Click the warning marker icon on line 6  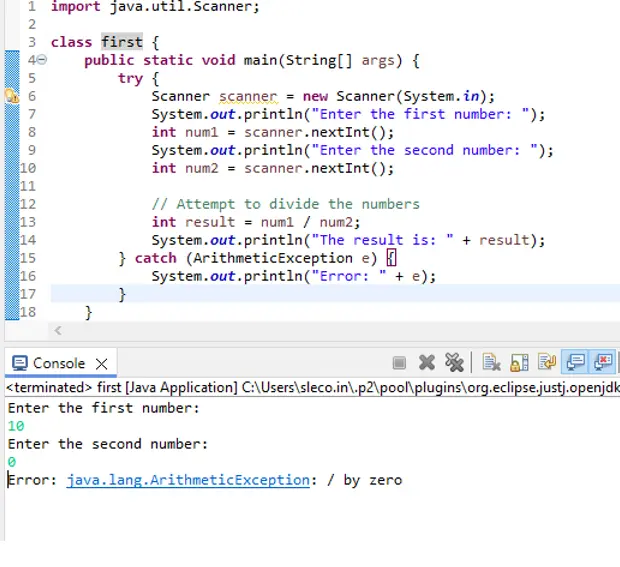pyautogui.click(x=11, y=96)
